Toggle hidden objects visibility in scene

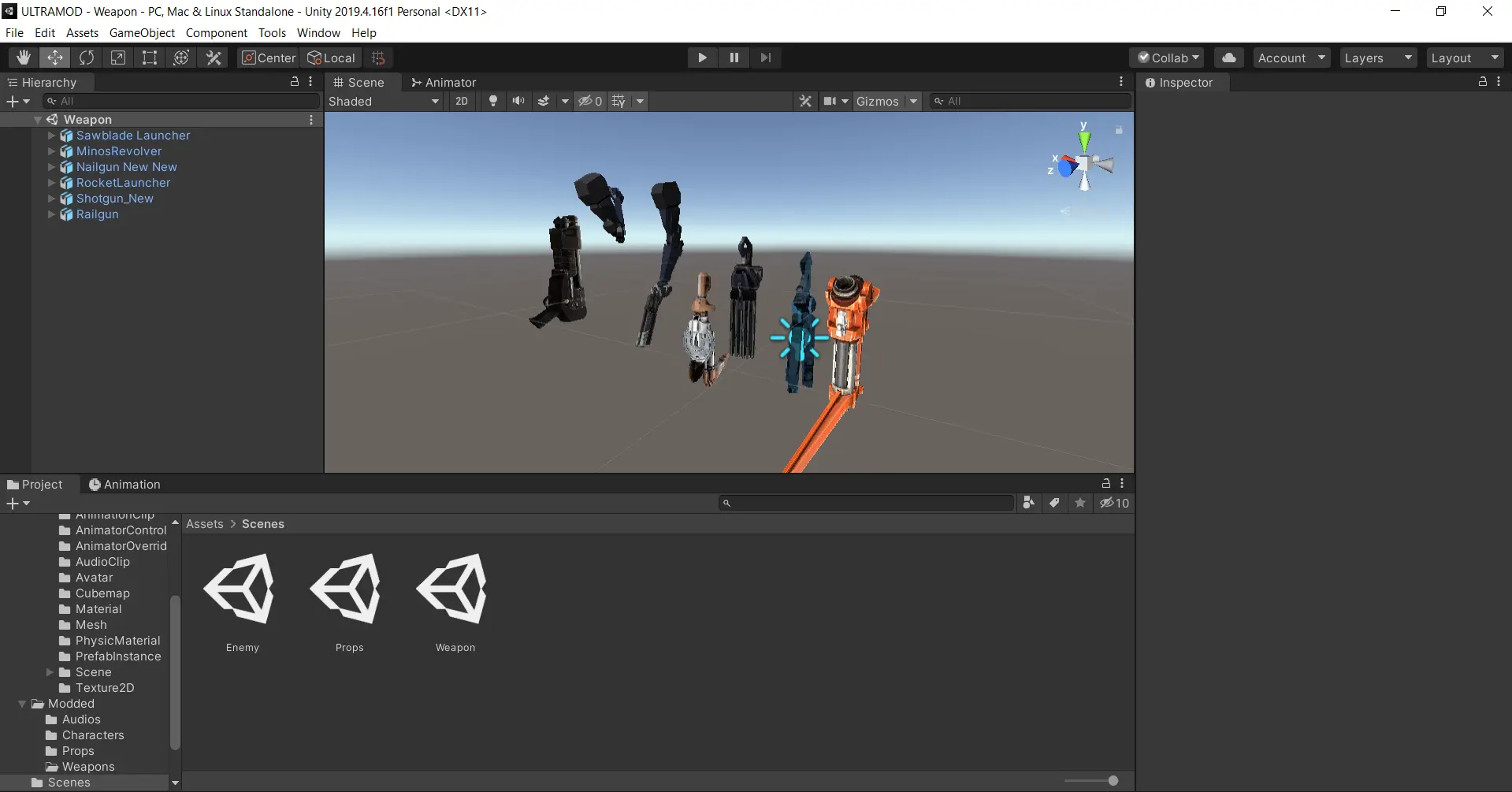point(590,101)
